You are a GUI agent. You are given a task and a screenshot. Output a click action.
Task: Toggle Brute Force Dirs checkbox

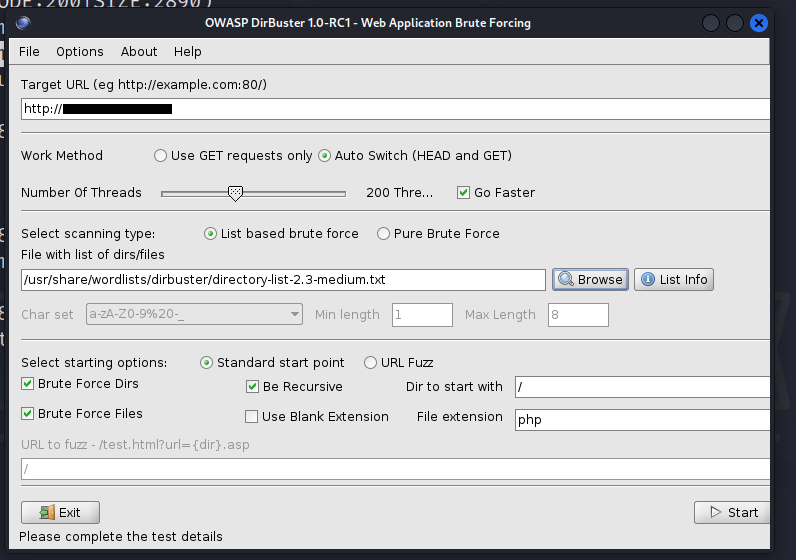(28, 384)
